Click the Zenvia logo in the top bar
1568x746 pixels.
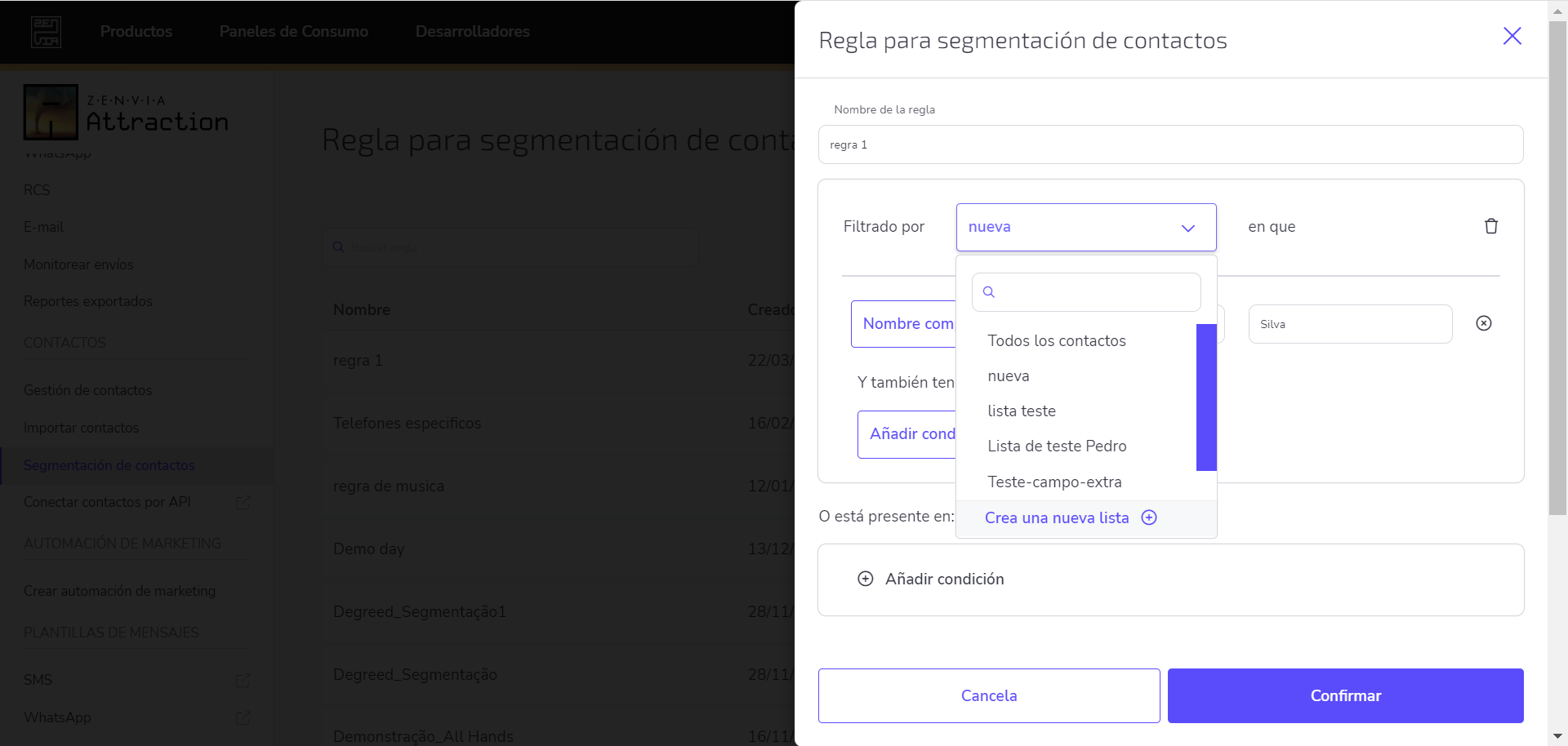46,31
